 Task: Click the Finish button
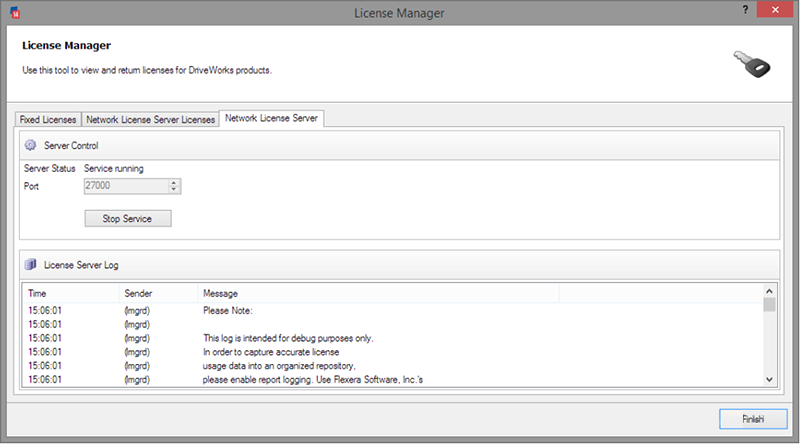[753, 416]
